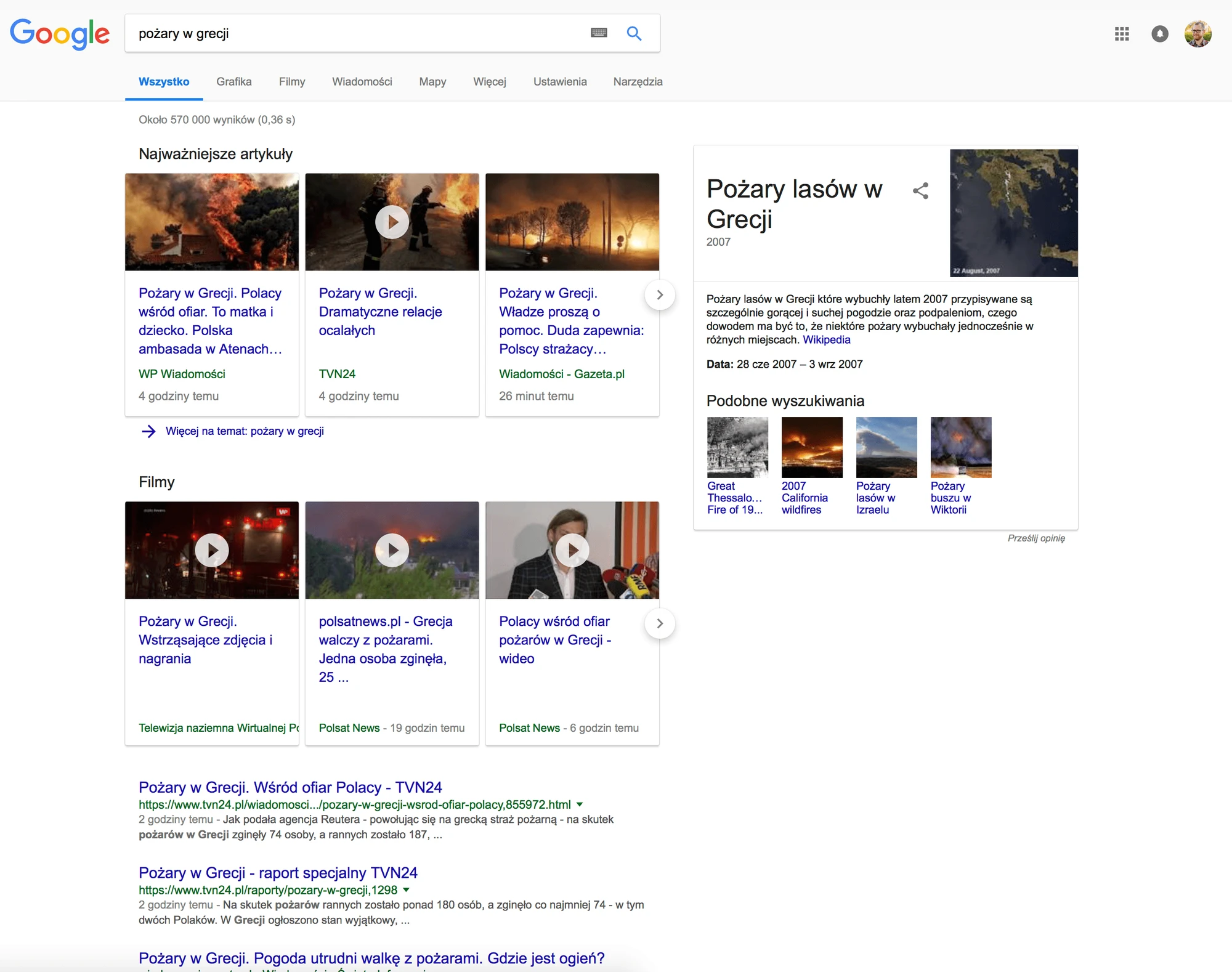This screenshot has height=972, width=1232.
Task: Open polsatnews.pl Grecja walczy z pożarami title
Action: coord(386,649)
